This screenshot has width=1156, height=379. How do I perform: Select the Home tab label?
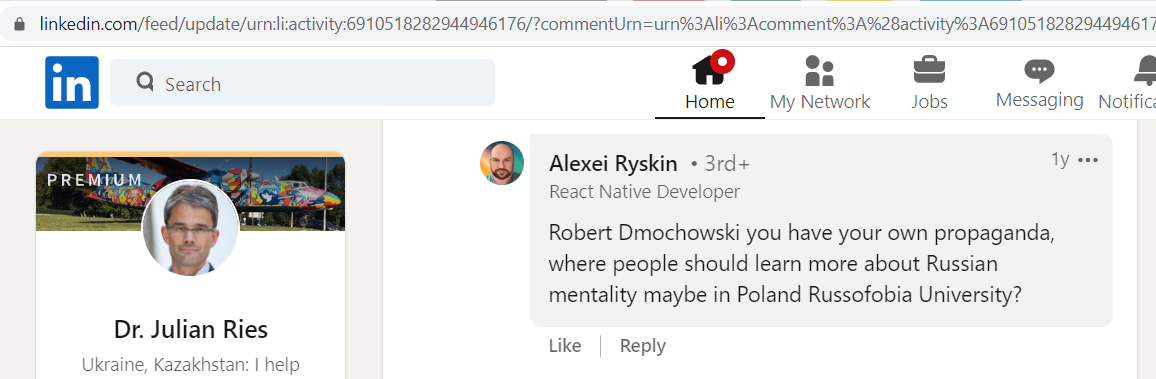pos(709,102)
